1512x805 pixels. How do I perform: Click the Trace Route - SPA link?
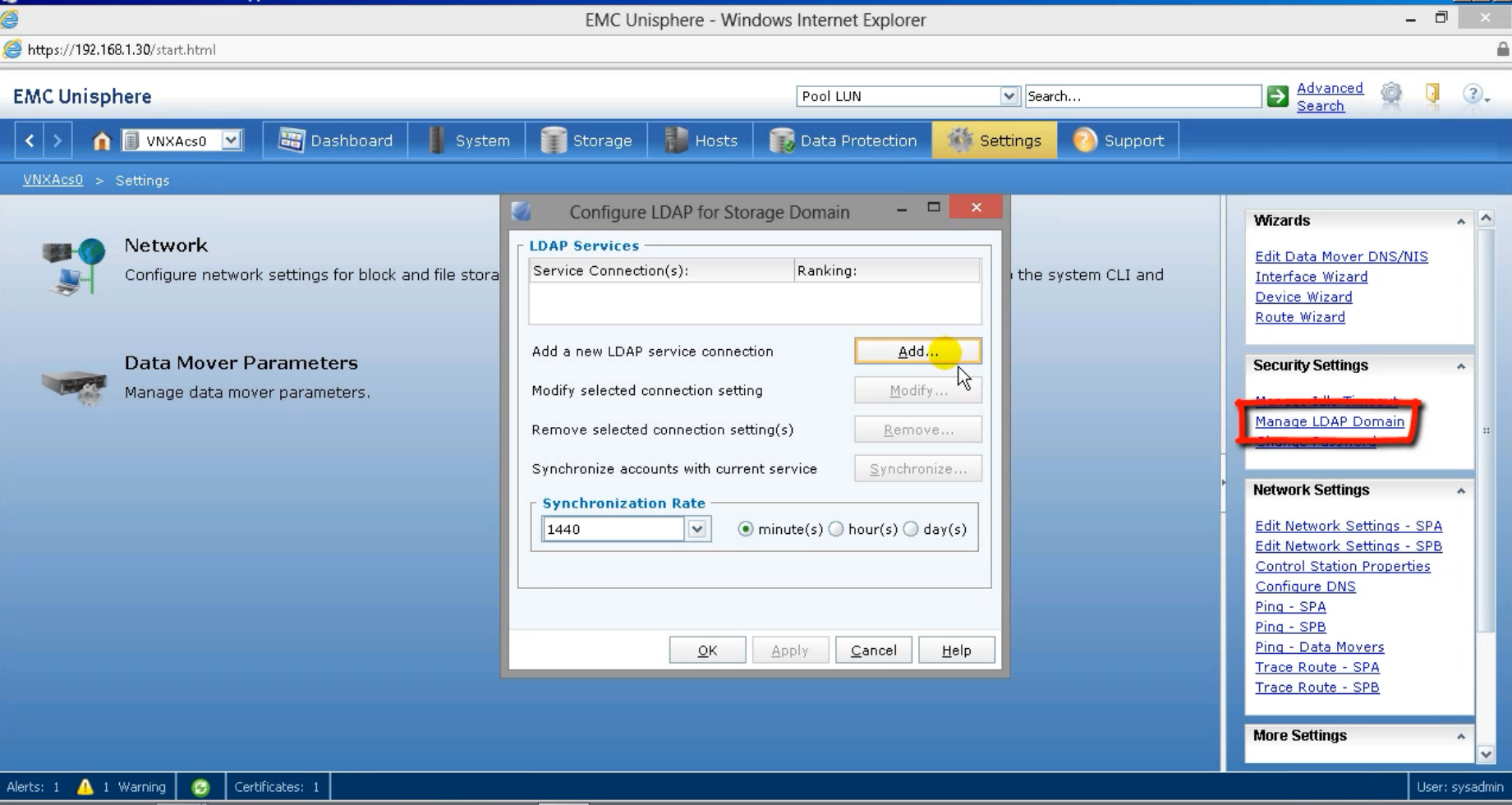pos(1317,667)
